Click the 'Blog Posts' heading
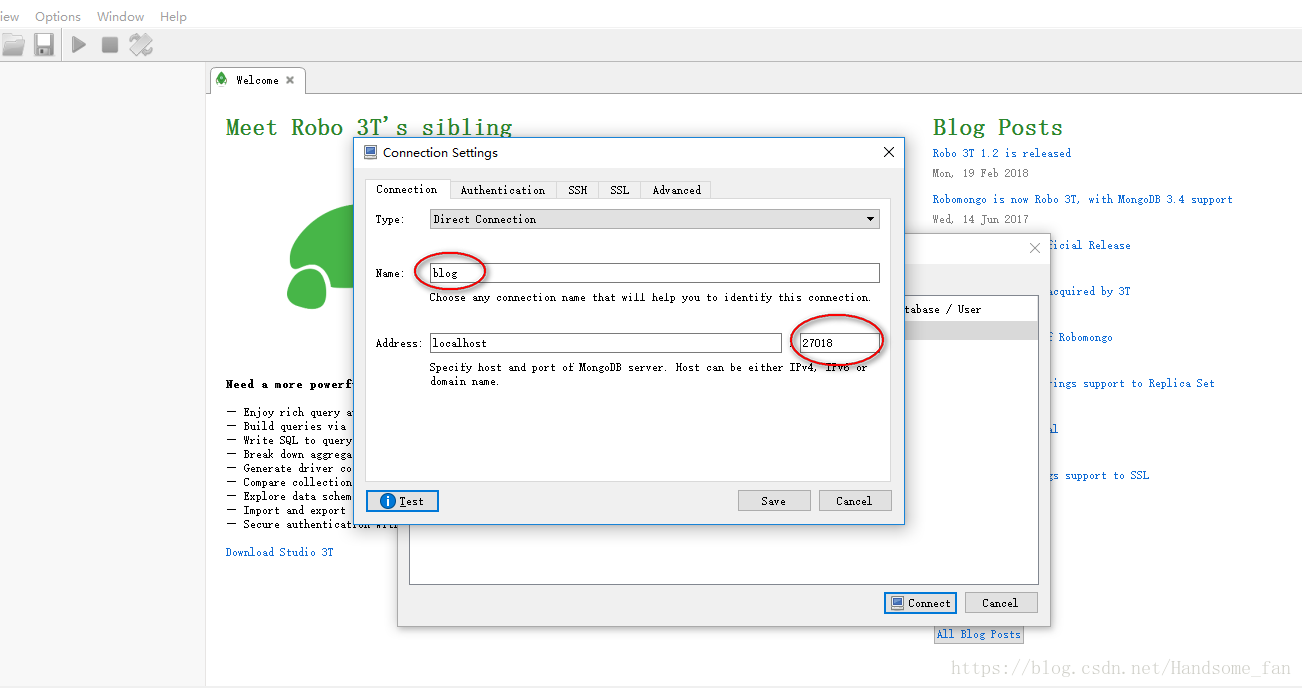 [998, 127]
